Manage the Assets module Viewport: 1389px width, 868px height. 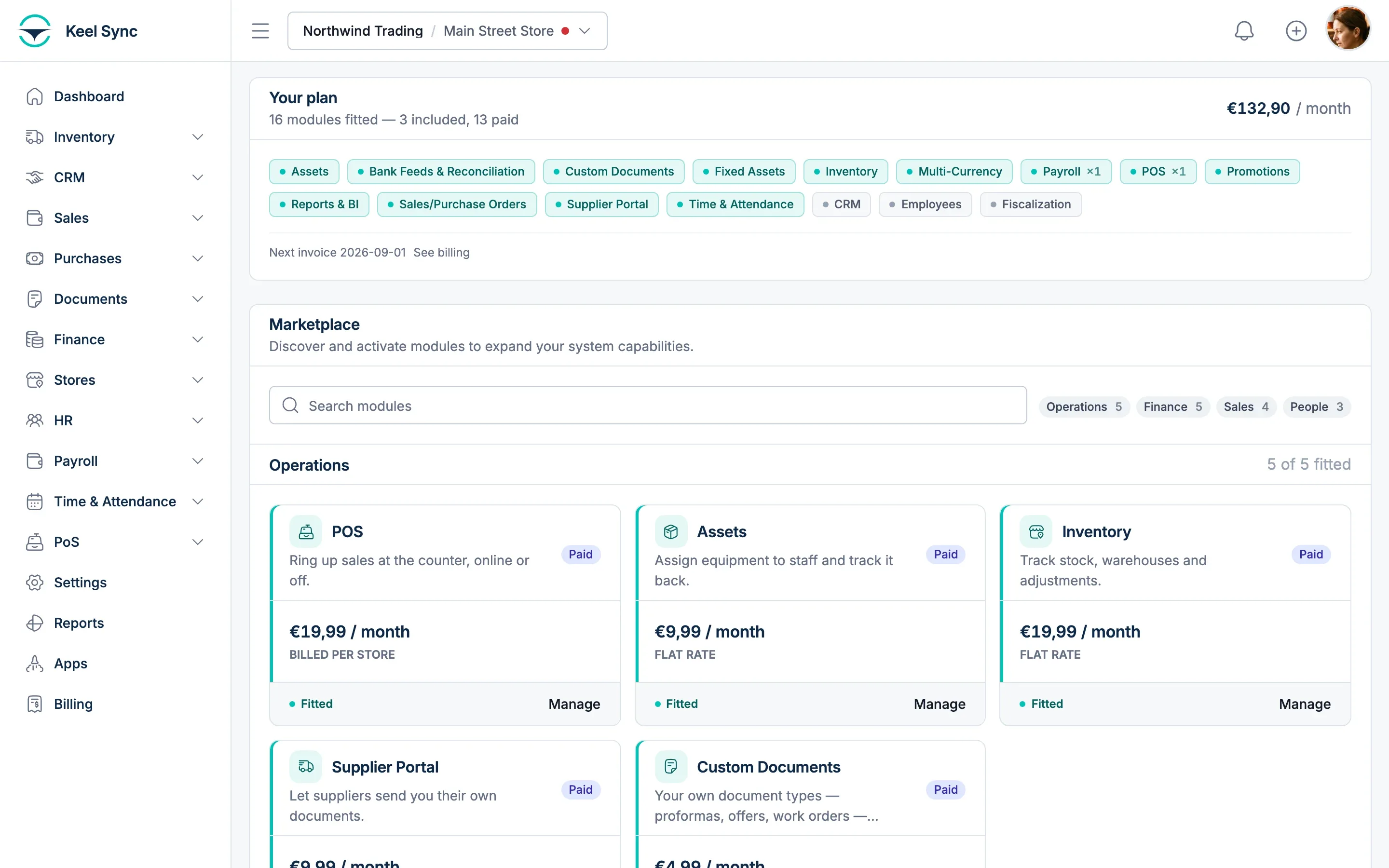pos(939,704)
